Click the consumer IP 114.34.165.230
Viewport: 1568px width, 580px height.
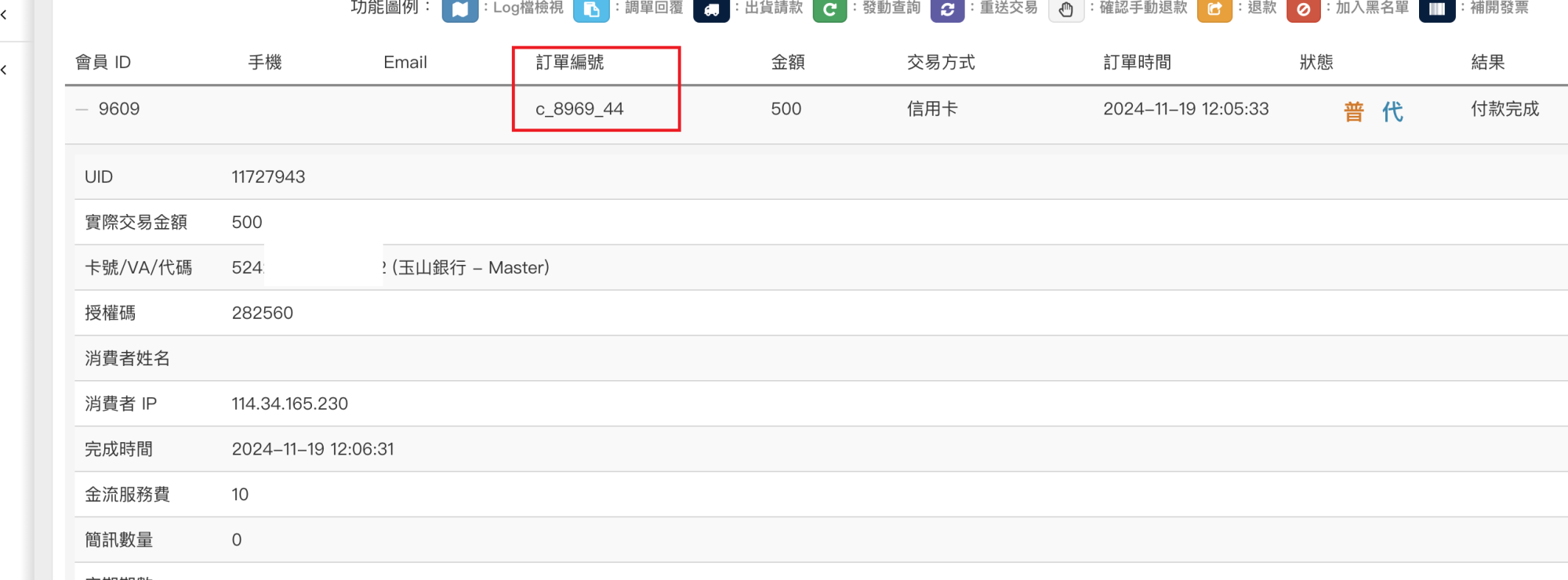[289, 404]
